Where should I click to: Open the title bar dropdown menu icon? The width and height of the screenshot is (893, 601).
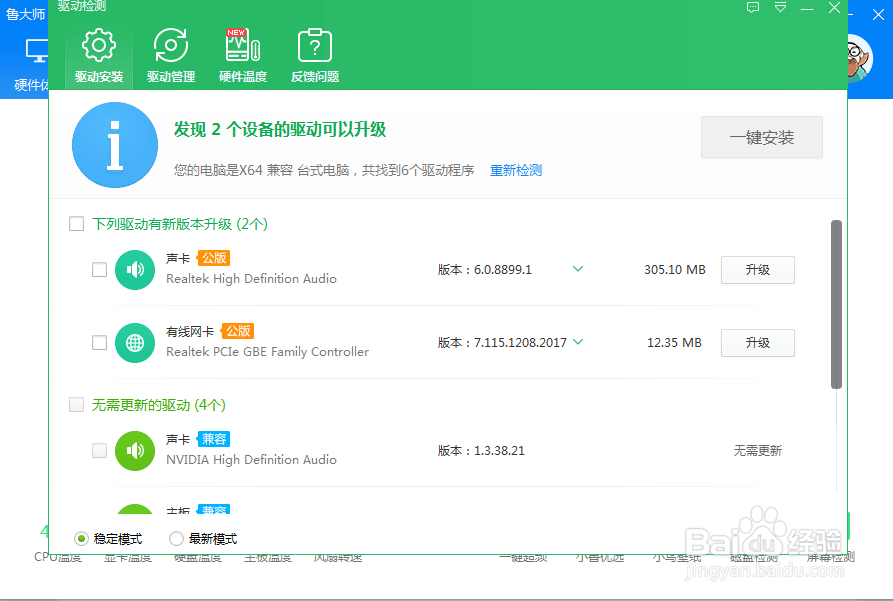coord(780,7)
